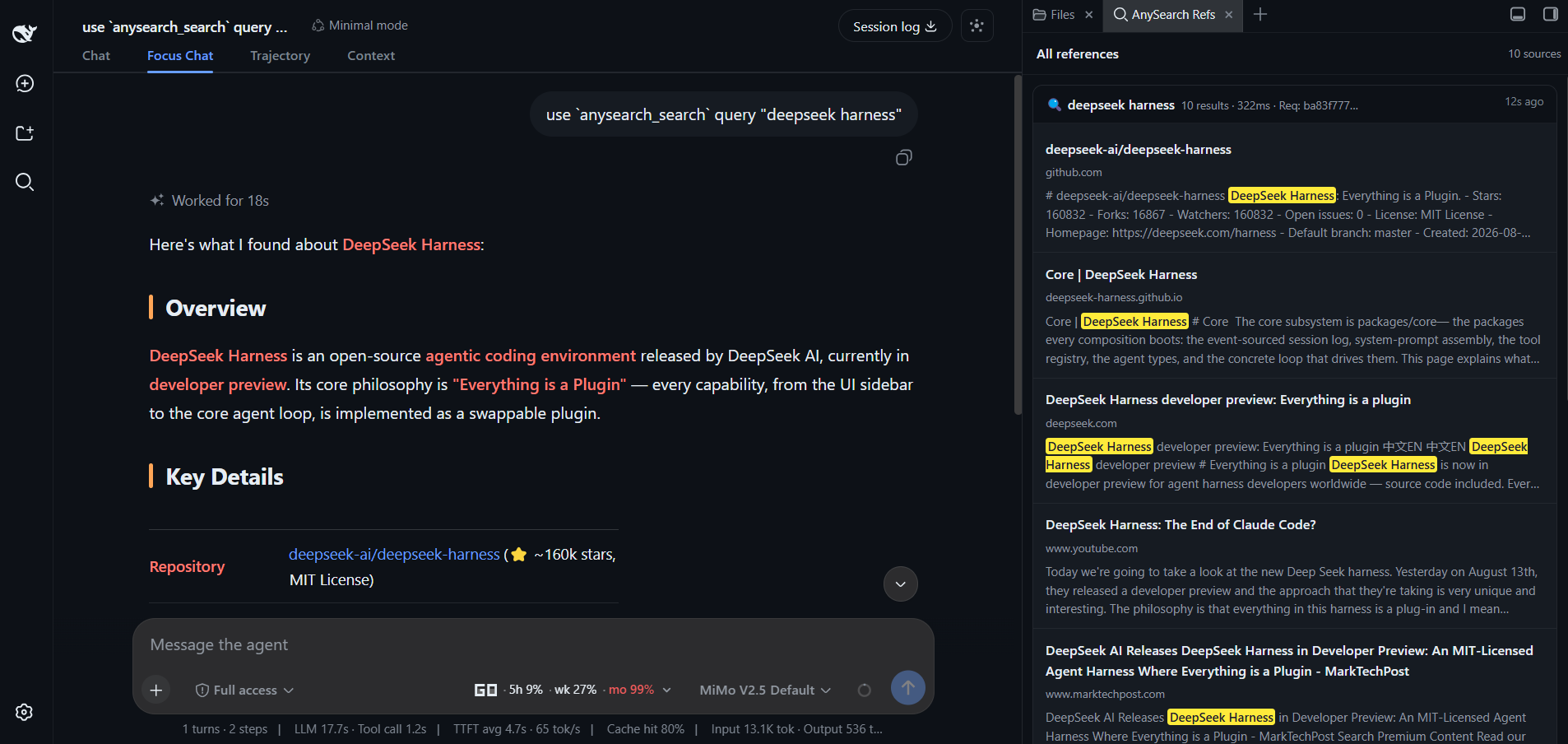Click the 10 results · 322ms request info

pos(1269,105)
